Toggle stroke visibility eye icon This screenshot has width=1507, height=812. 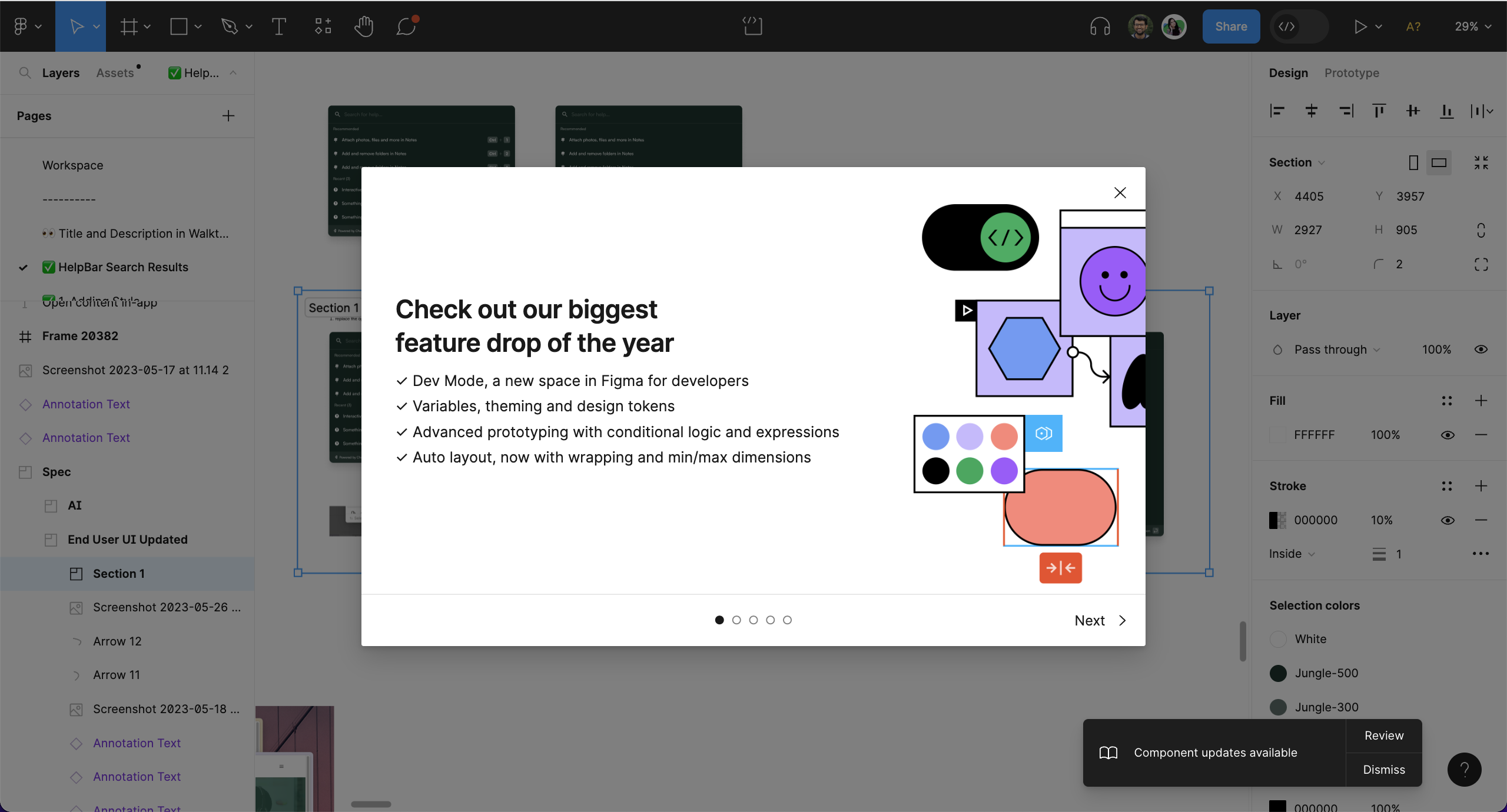[x=1448, y=520]
